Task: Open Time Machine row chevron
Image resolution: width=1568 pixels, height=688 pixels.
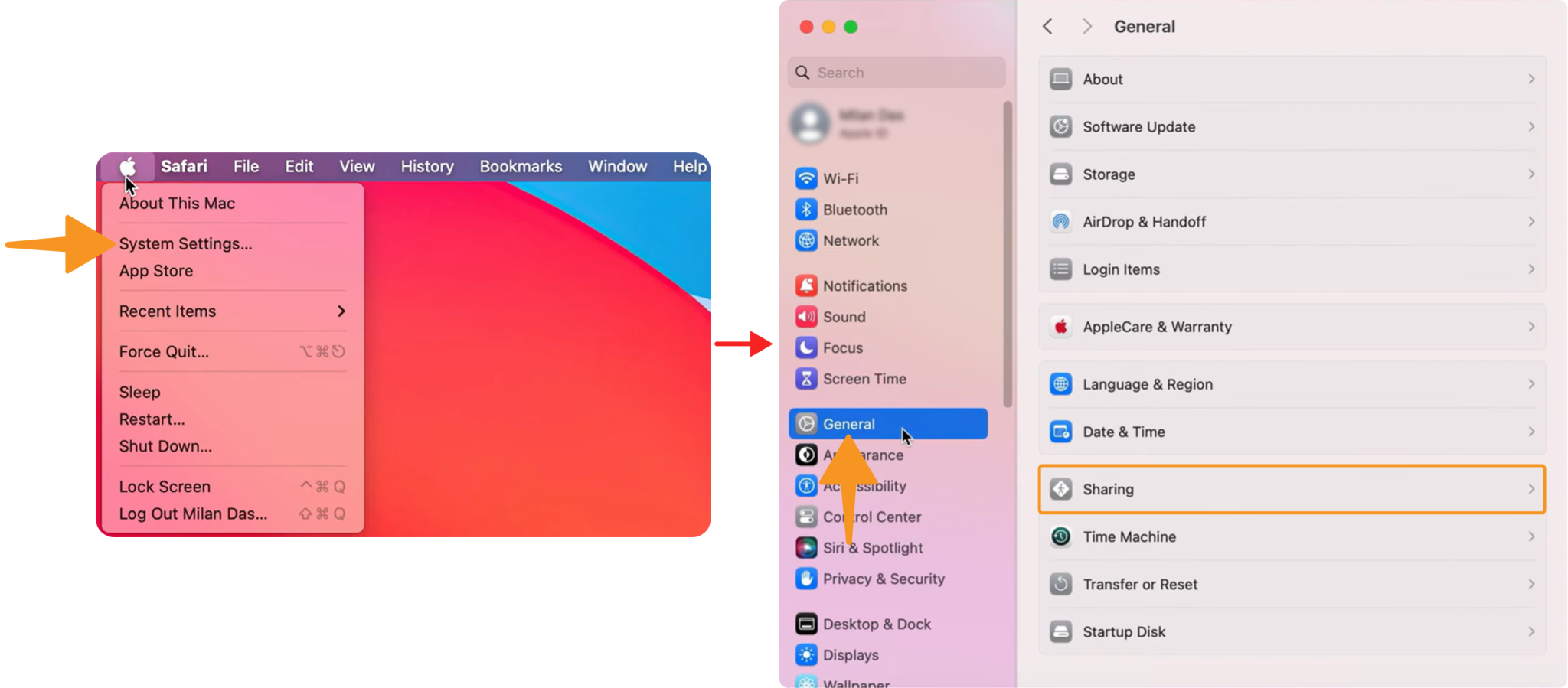Action: click(x=1531, y=536)
